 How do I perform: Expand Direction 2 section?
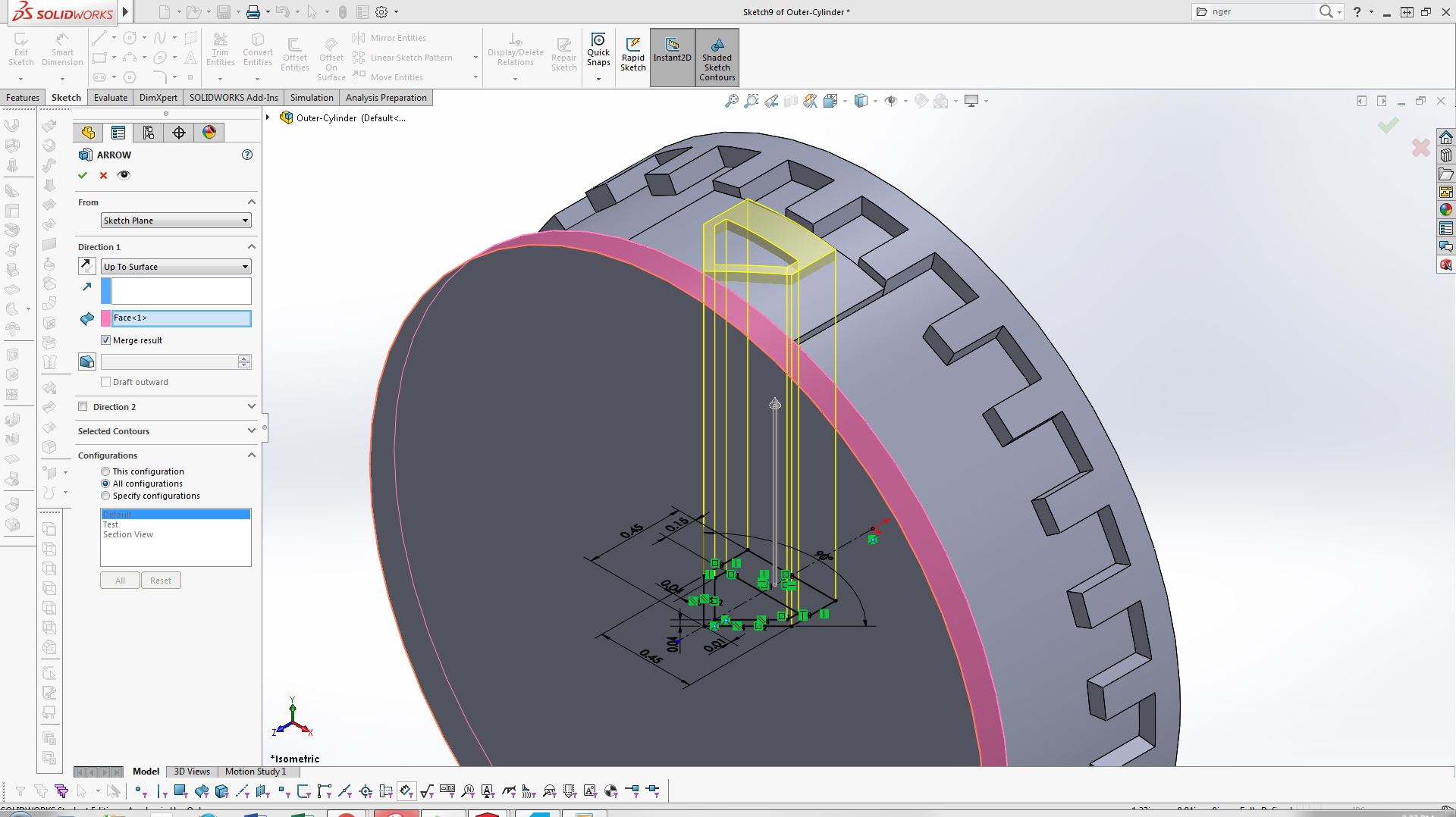point(252,407)
